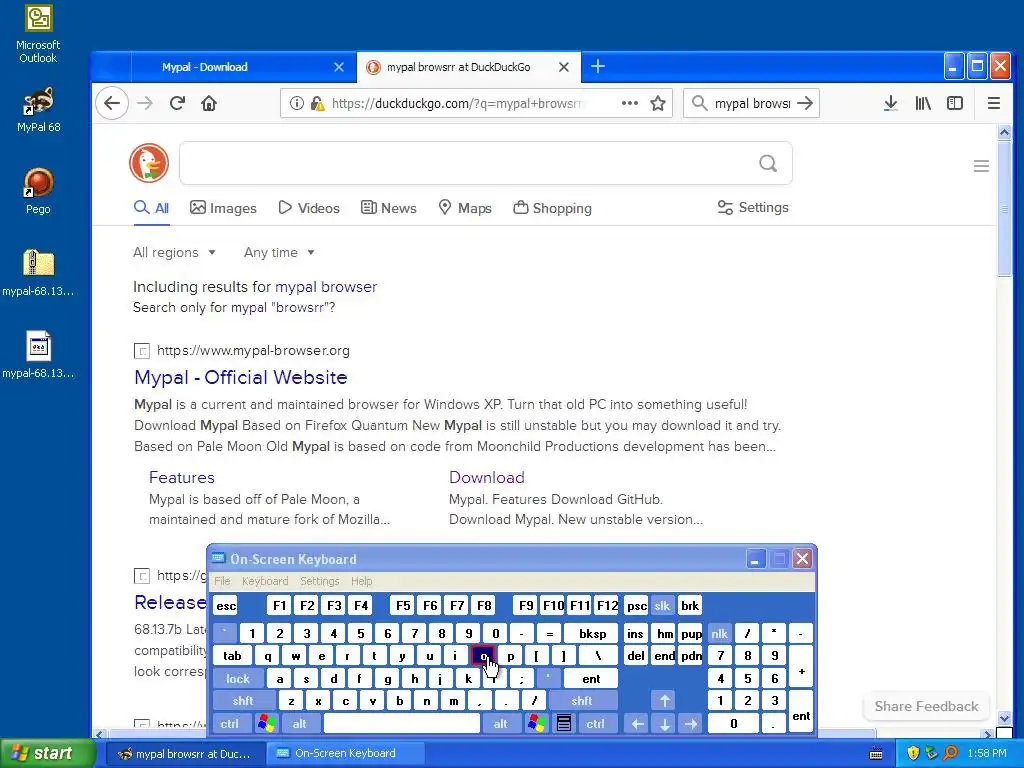Select the Pego desktop shortcut
Viewport: 1024px width, 768px height.
click(38, 191)
